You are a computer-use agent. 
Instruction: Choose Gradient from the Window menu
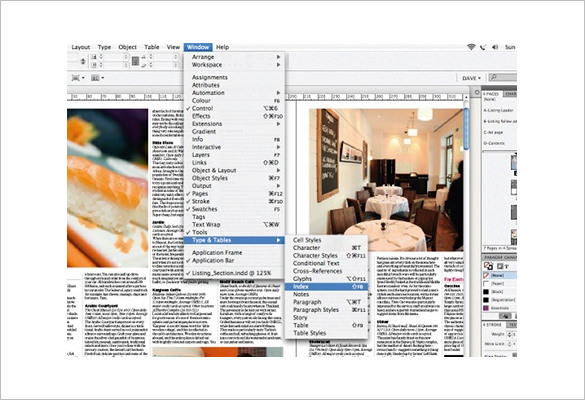234,131
